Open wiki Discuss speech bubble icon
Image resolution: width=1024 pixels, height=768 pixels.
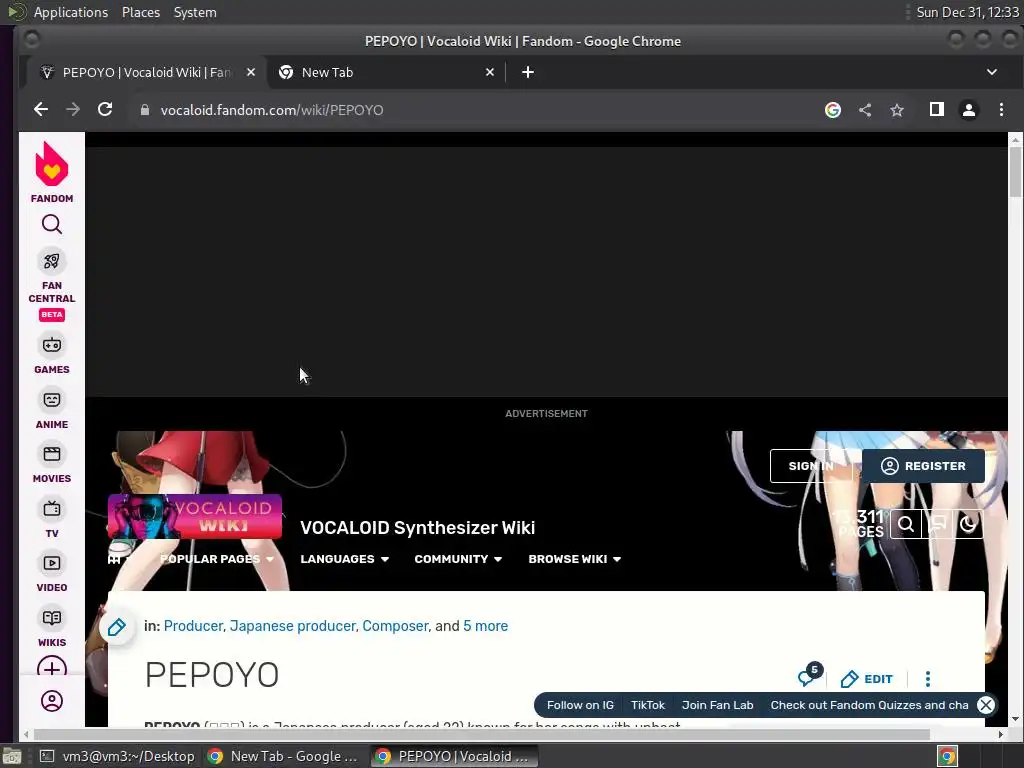coord(937,524)
